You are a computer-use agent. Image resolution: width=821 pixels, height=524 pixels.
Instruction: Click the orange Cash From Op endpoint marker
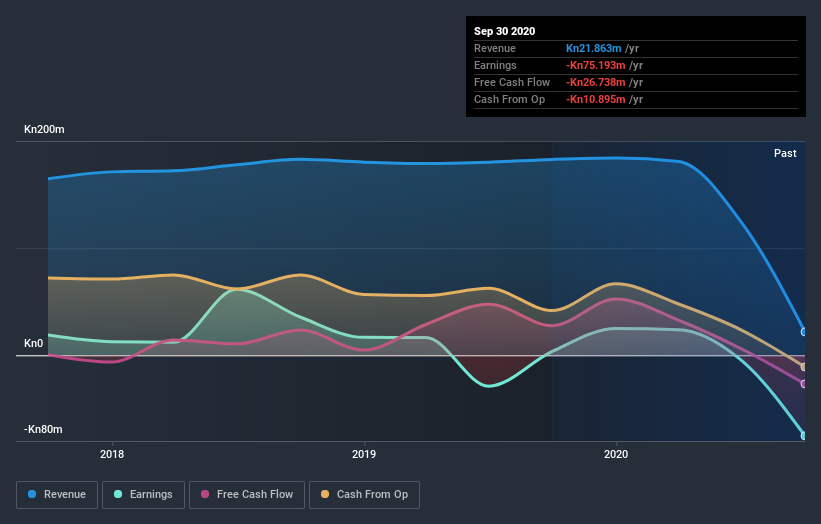click(804, 367)
